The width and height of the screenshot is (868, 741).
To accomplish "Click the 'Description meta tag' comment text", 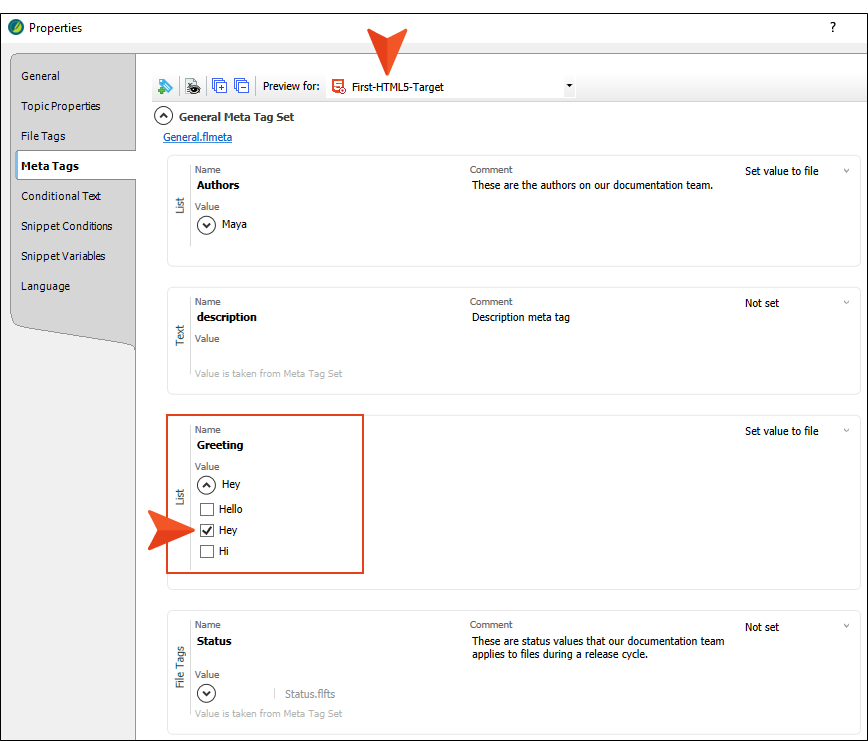I will coord(521,317).
